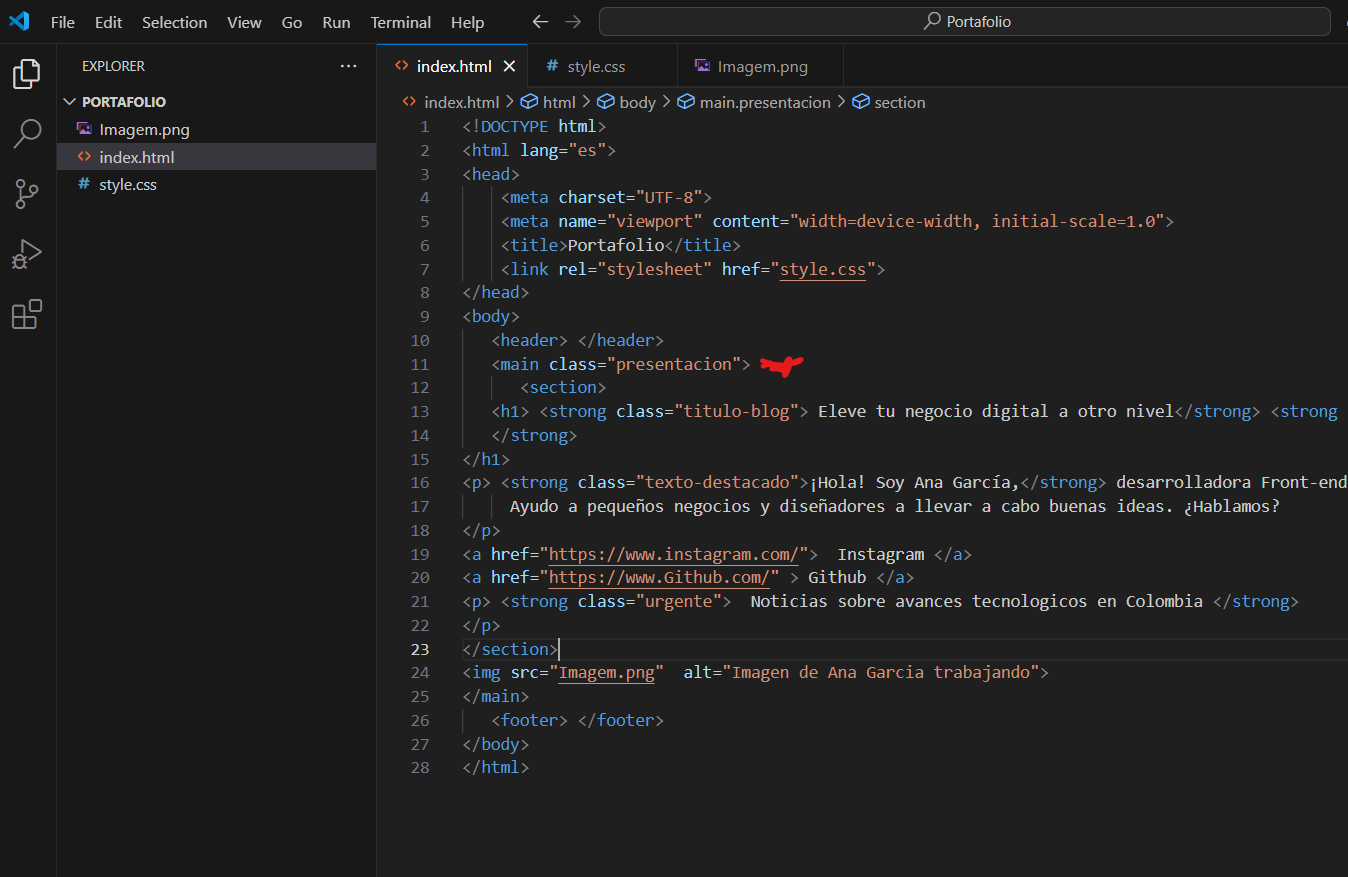Viewport: 1348px width, 877px height.
Task: Open the Selection menu
Action: (x=174, y=22)
